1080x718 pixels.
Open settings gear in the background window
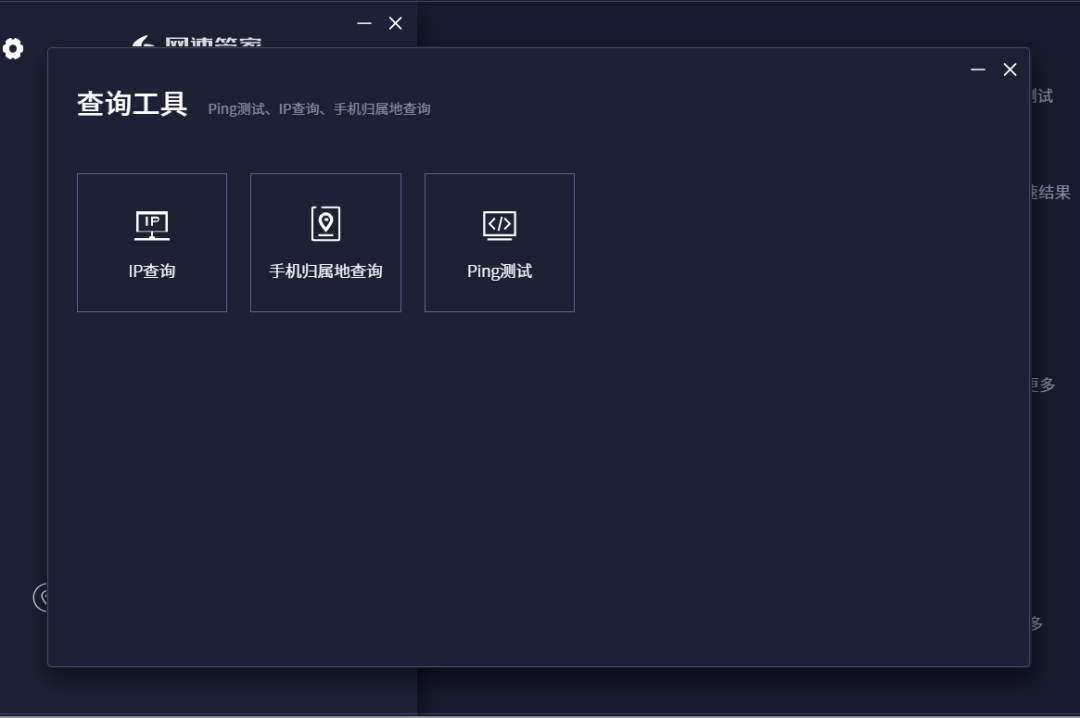click(13, 48)
